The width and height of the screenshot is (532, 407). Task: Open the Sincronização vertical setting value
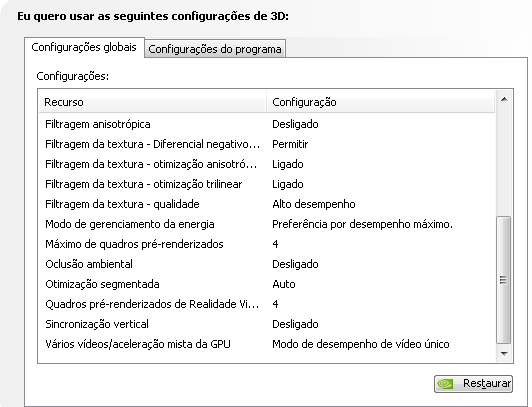point(295,324)
